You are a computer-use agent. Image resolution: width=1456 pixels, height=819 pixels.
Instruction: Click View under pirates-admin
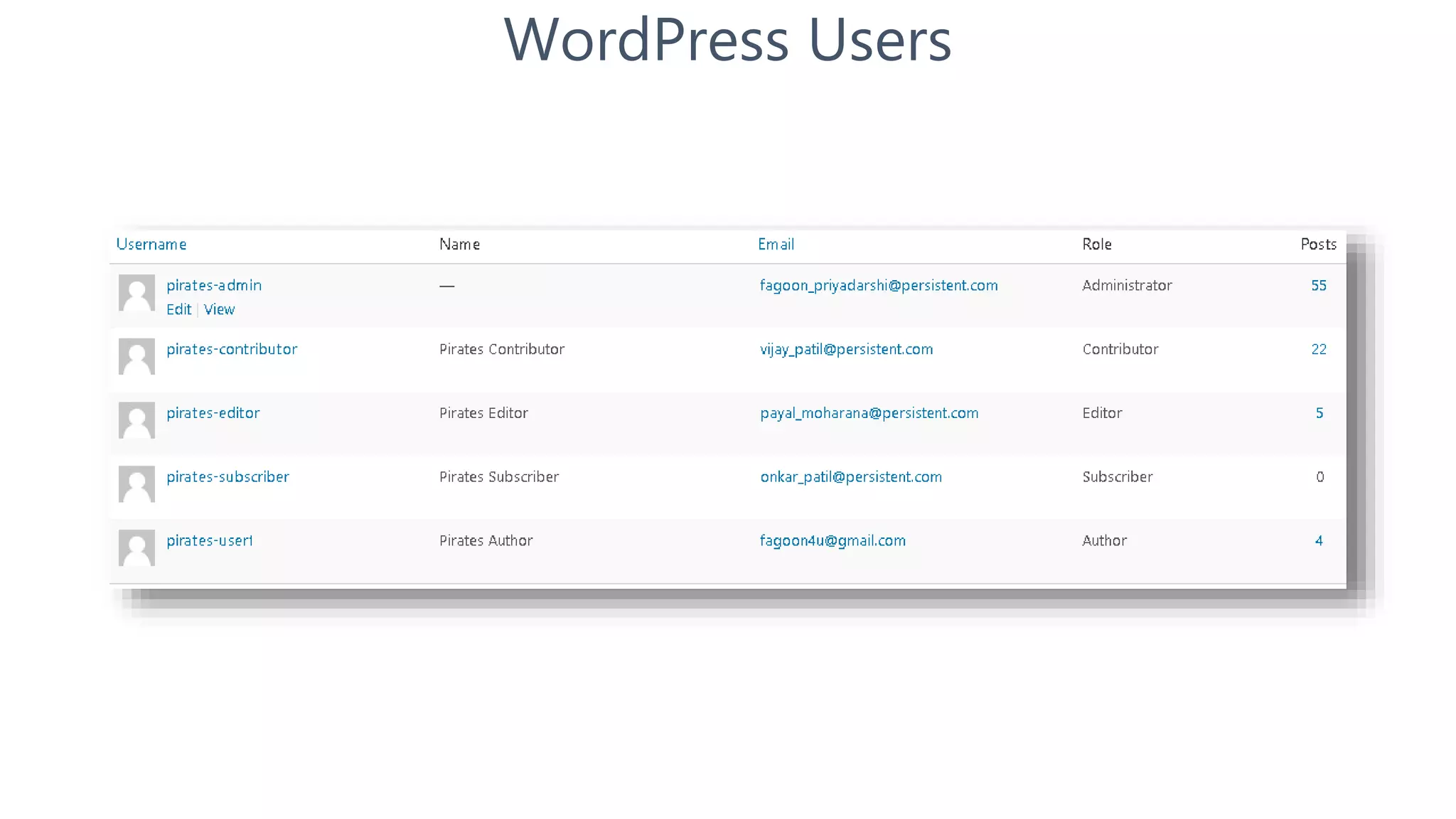coord(219,309)
